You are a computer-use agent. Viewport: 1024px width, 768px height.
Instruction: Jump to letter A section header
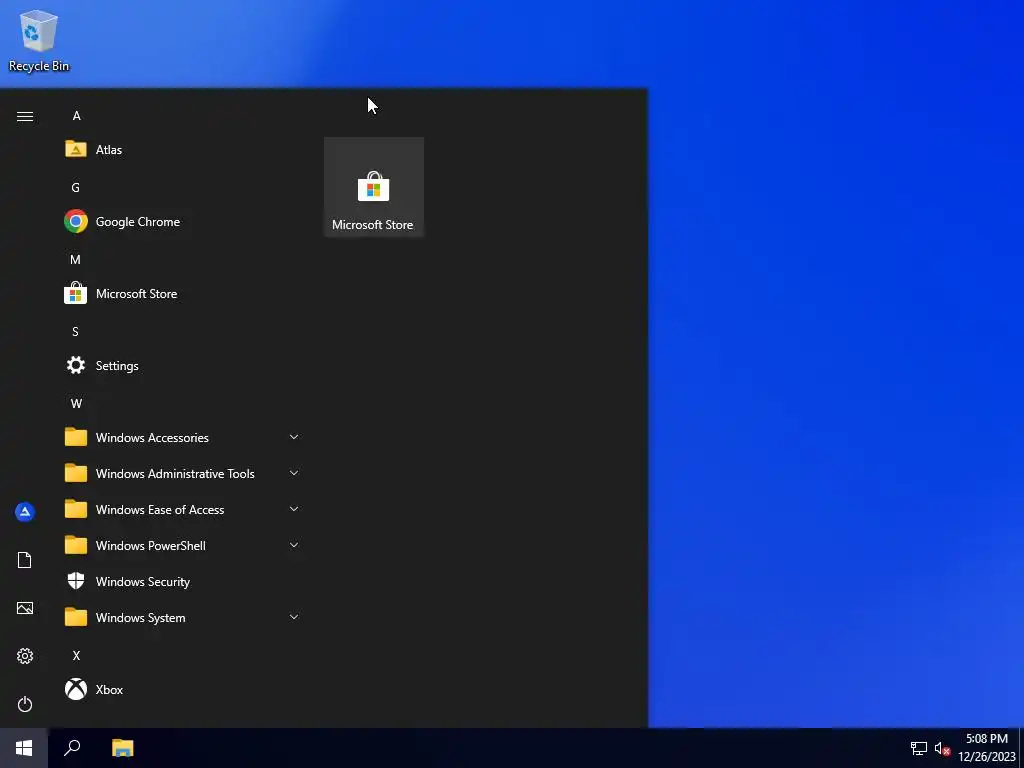tap(76, 116)
